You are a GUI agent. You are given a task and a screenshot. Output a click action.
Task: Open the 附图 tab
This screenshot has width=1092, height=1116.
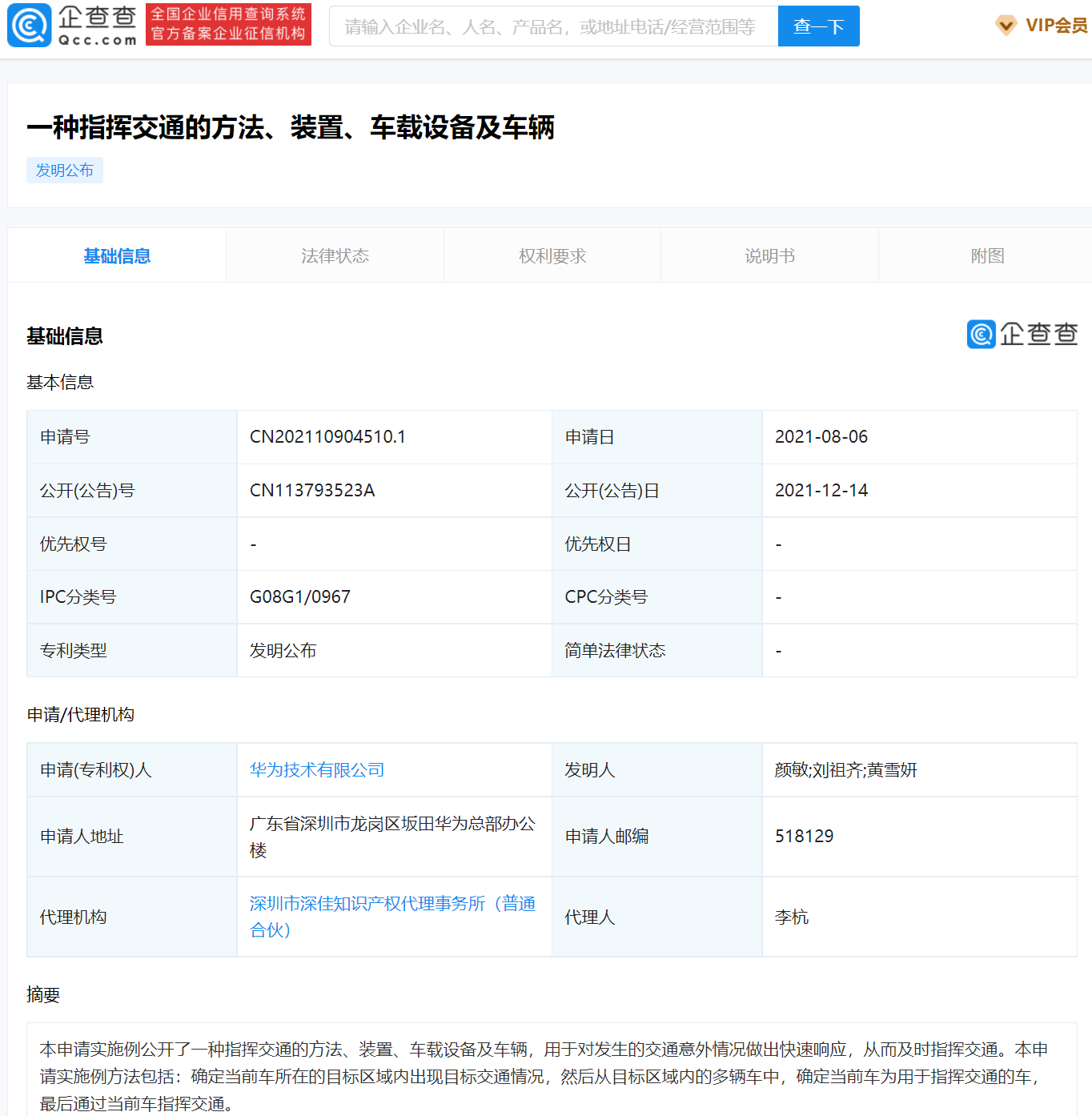point(986,255)
